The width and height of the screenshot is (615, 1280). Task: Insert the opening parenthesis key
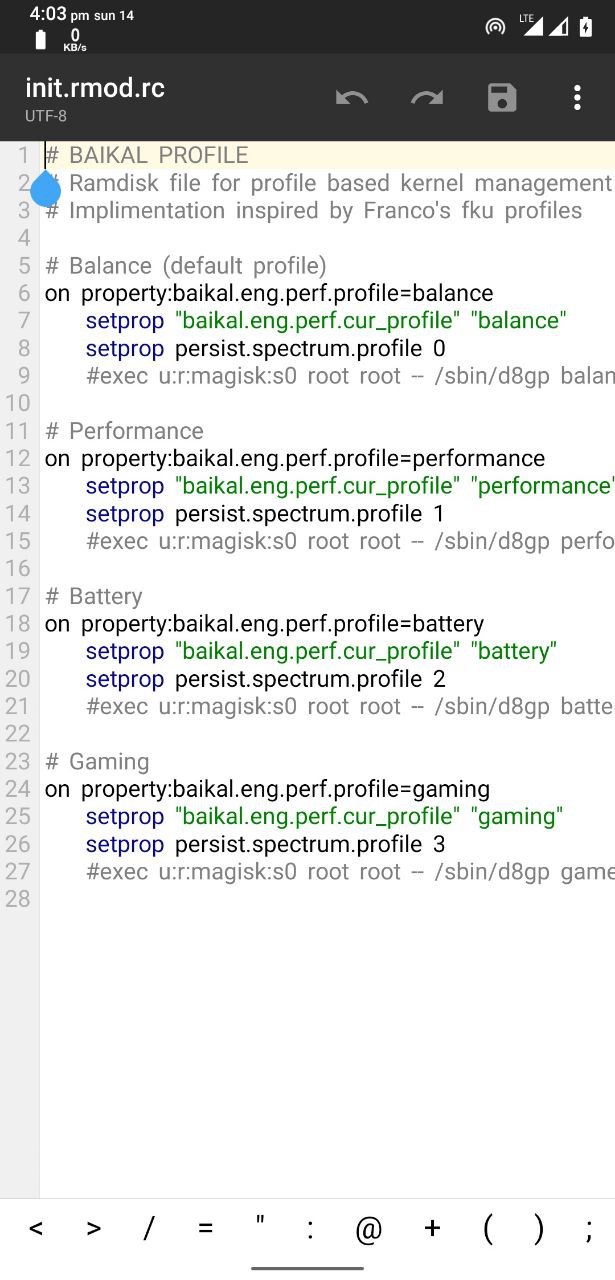pyautogui.click(x=488, y=1229)
